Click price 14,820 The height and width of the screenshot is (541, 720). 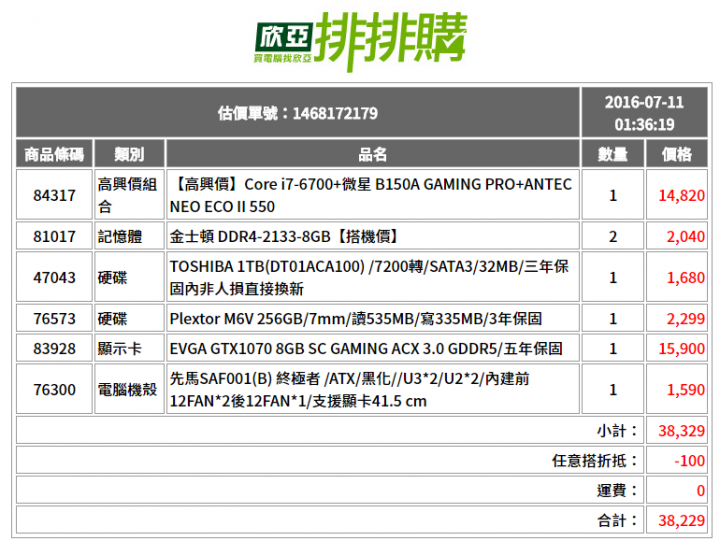click(x=681, y=196)
